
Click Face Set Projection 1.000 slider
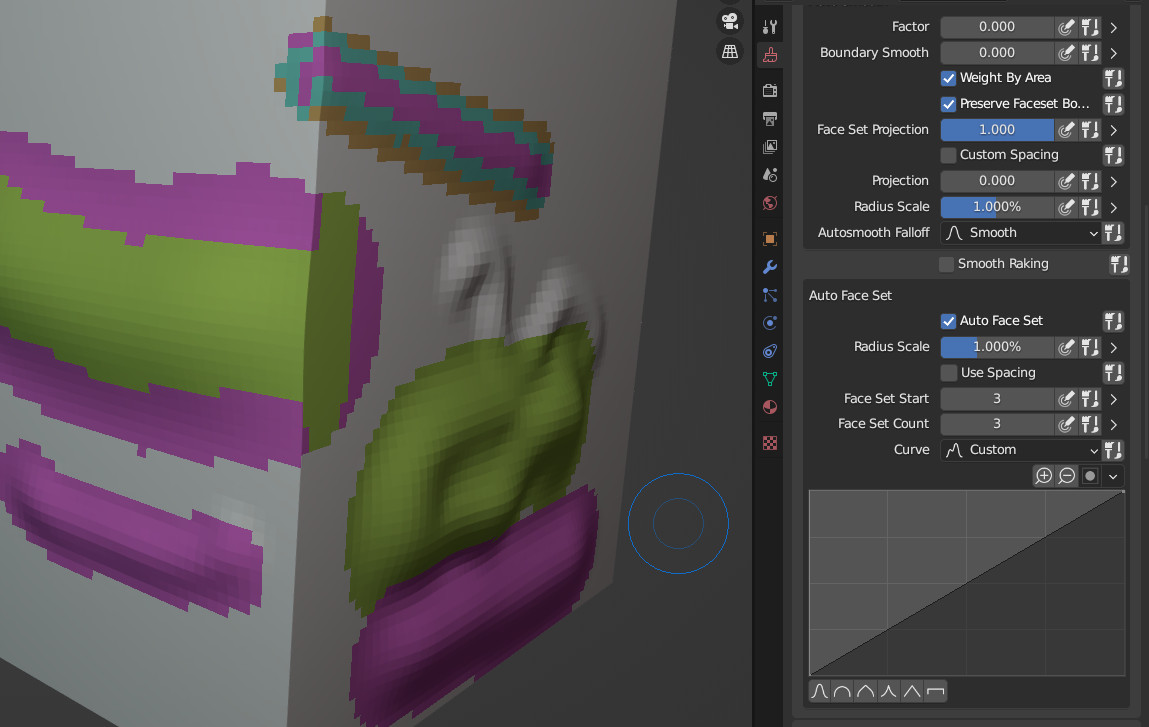pos(997,130)
